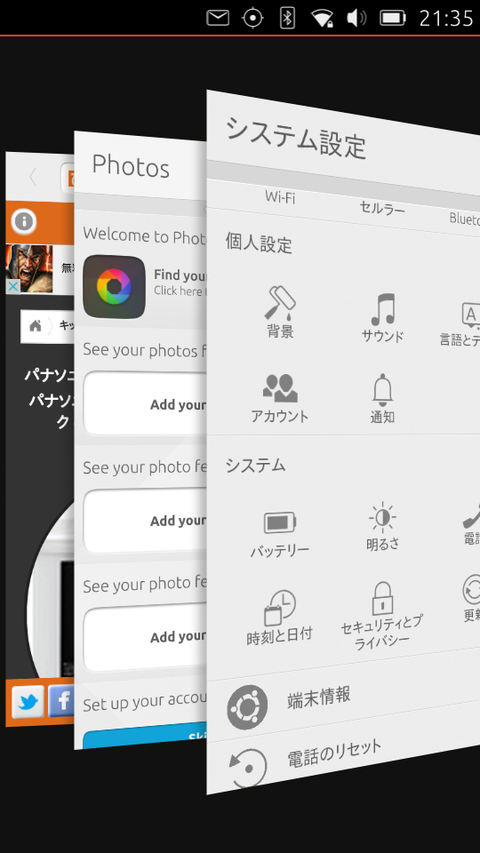The width and height of the screenshot is (480, 853).
Task: Open the 明るさ brightness settings
Action: (382, 527)
